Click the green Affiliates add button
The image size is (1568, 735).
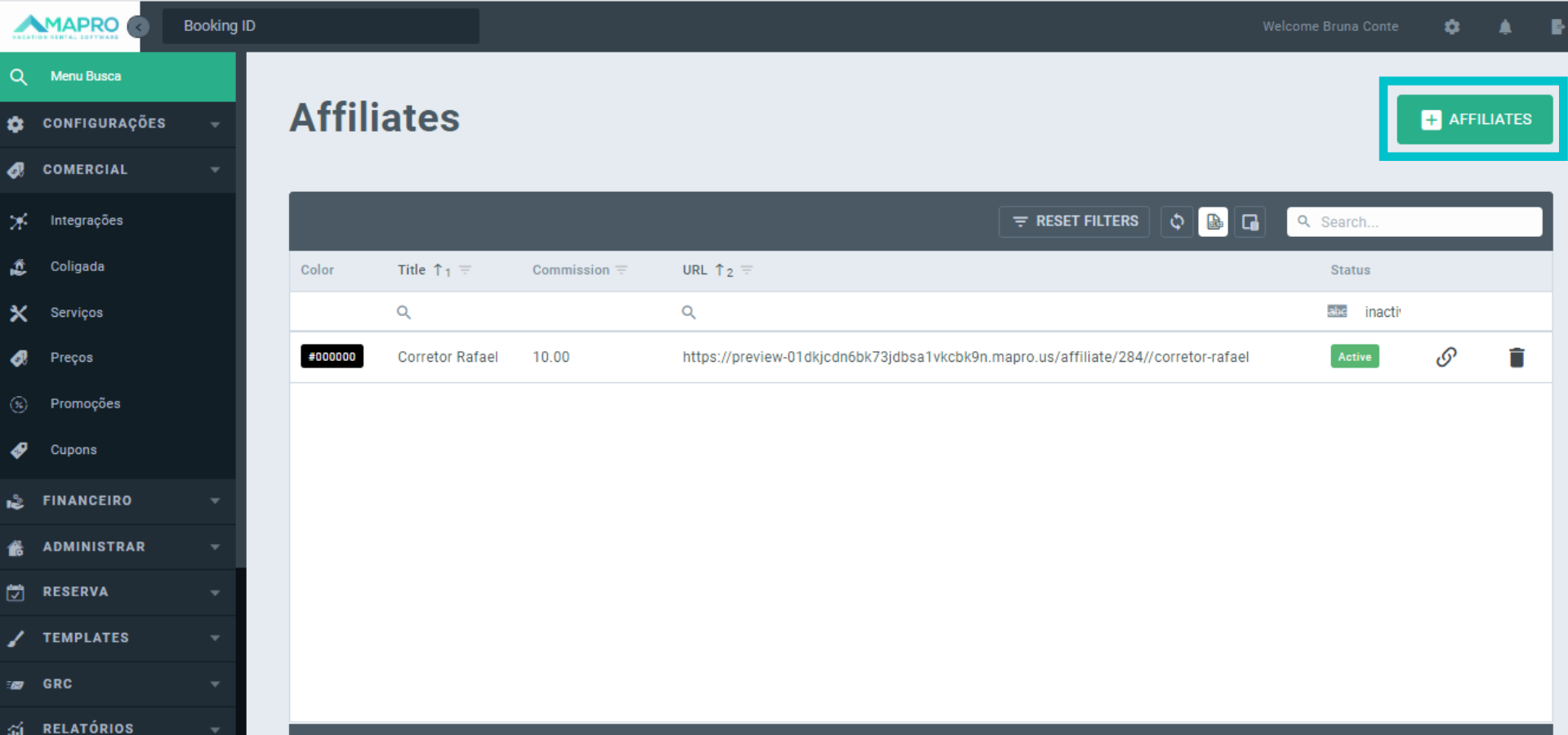[x=1474, y=119]
